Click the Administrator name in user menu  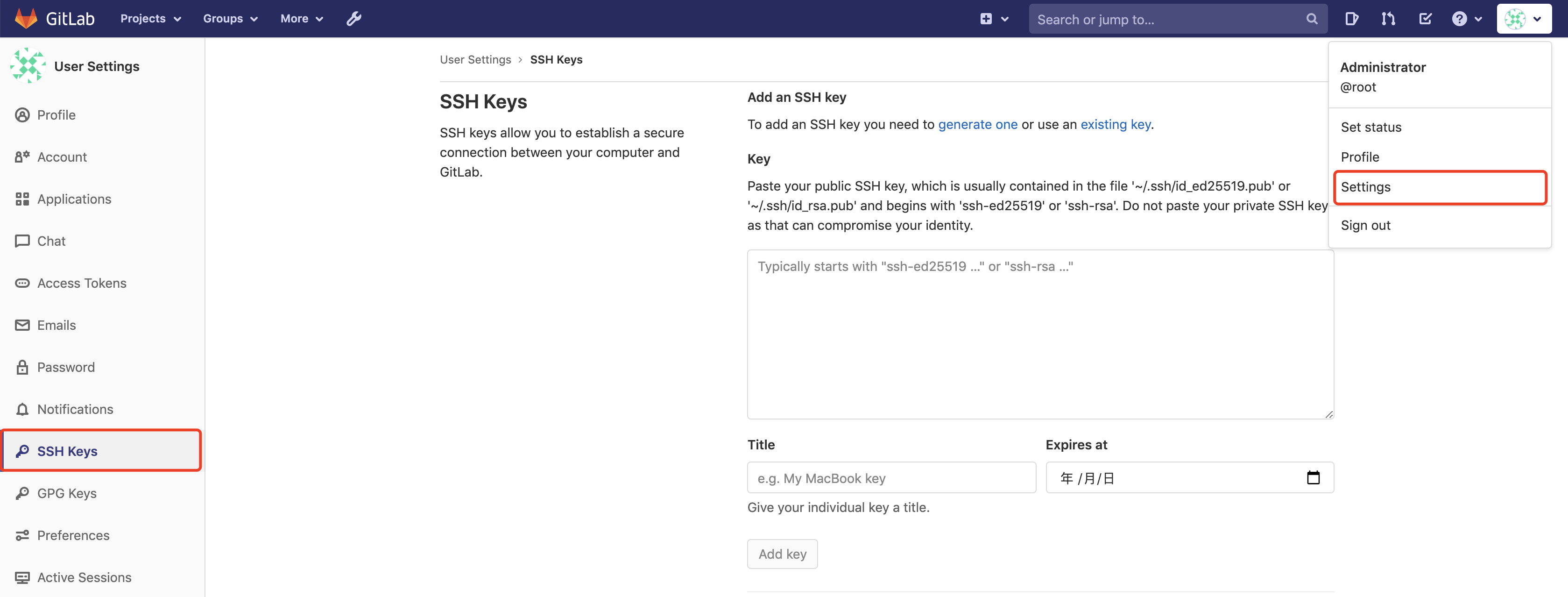pos(1382,67)
